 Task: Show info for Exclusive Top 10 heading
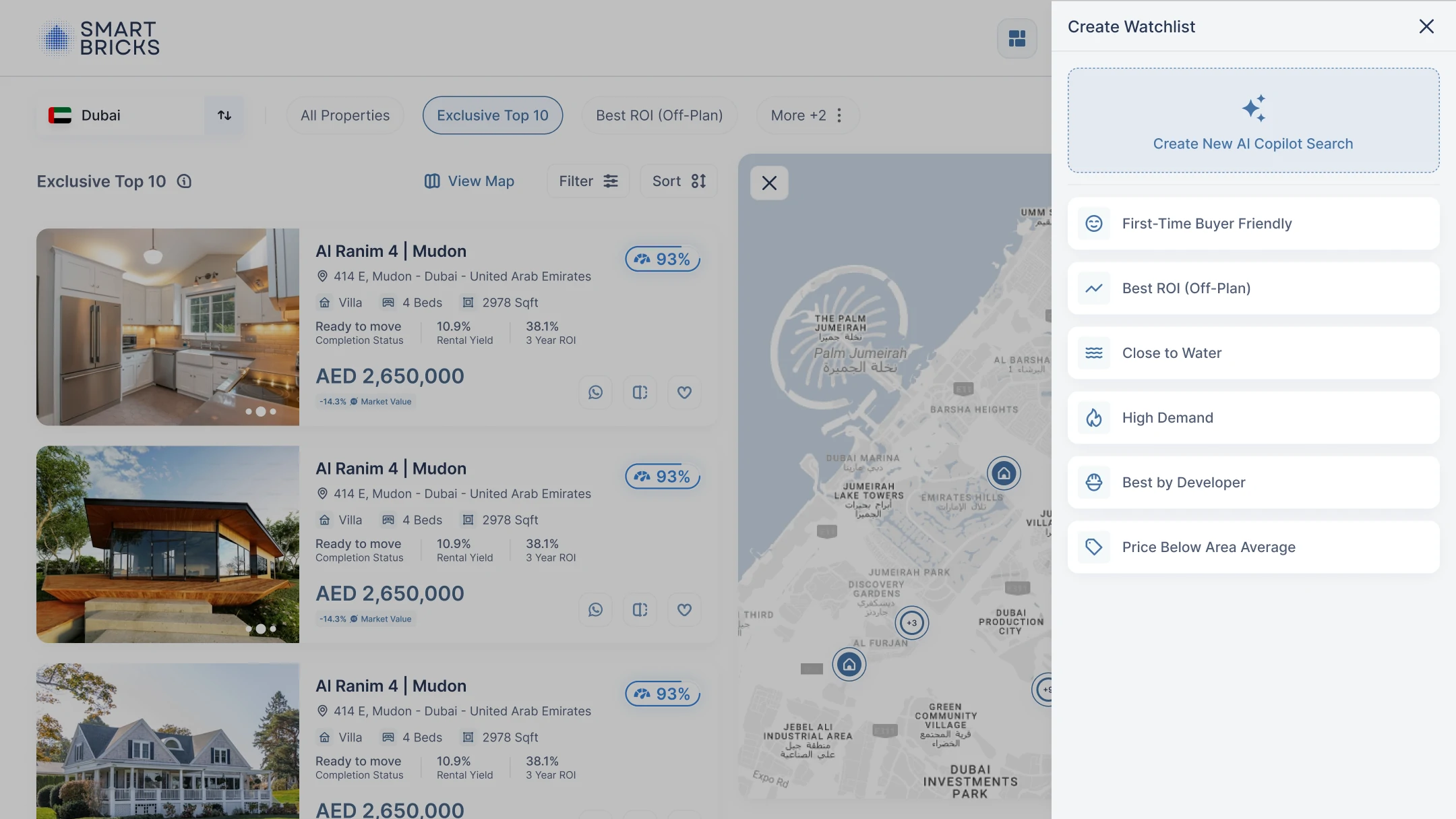184,181
